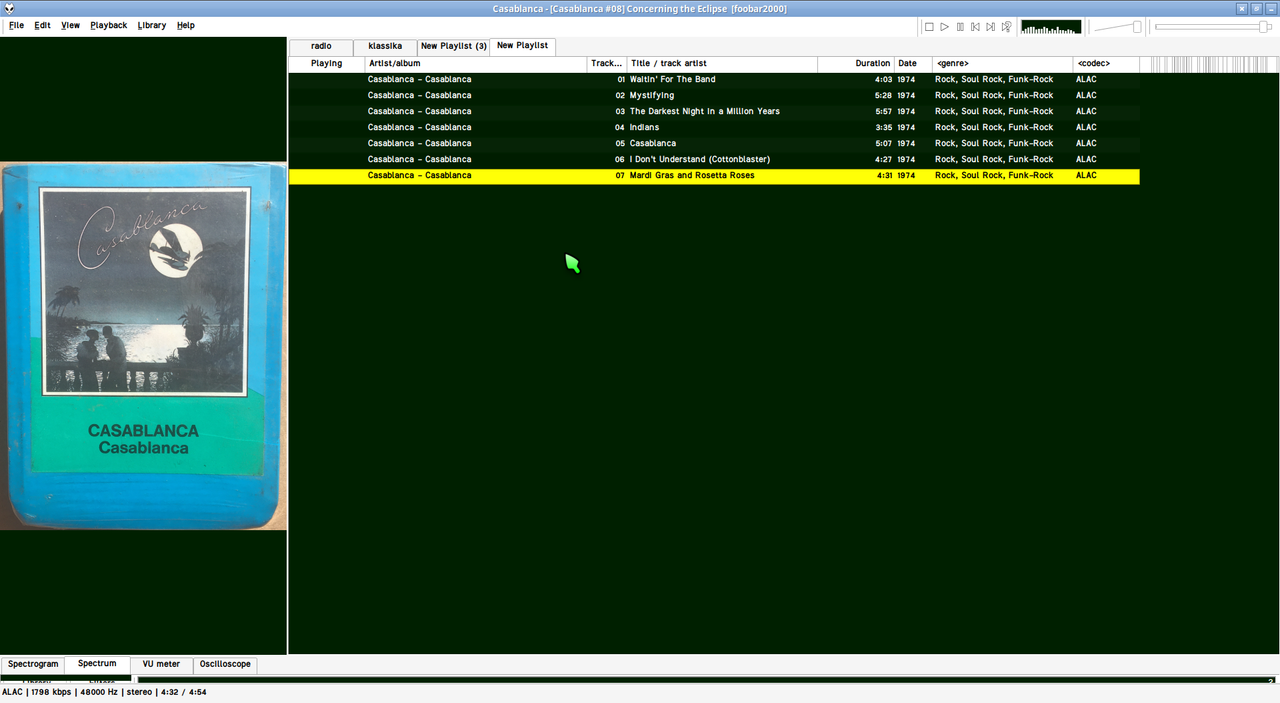Open the Playback menu
1280x703 pixels.
pyautogui.click(x=108, y=25)
